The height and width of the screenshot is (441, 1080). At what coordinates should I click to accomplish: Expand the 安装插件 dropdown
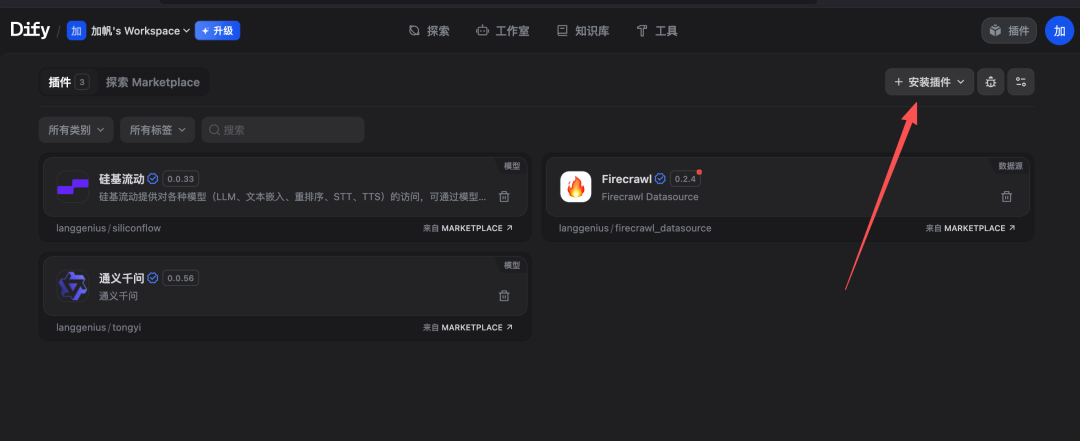(x=929, y=82)
